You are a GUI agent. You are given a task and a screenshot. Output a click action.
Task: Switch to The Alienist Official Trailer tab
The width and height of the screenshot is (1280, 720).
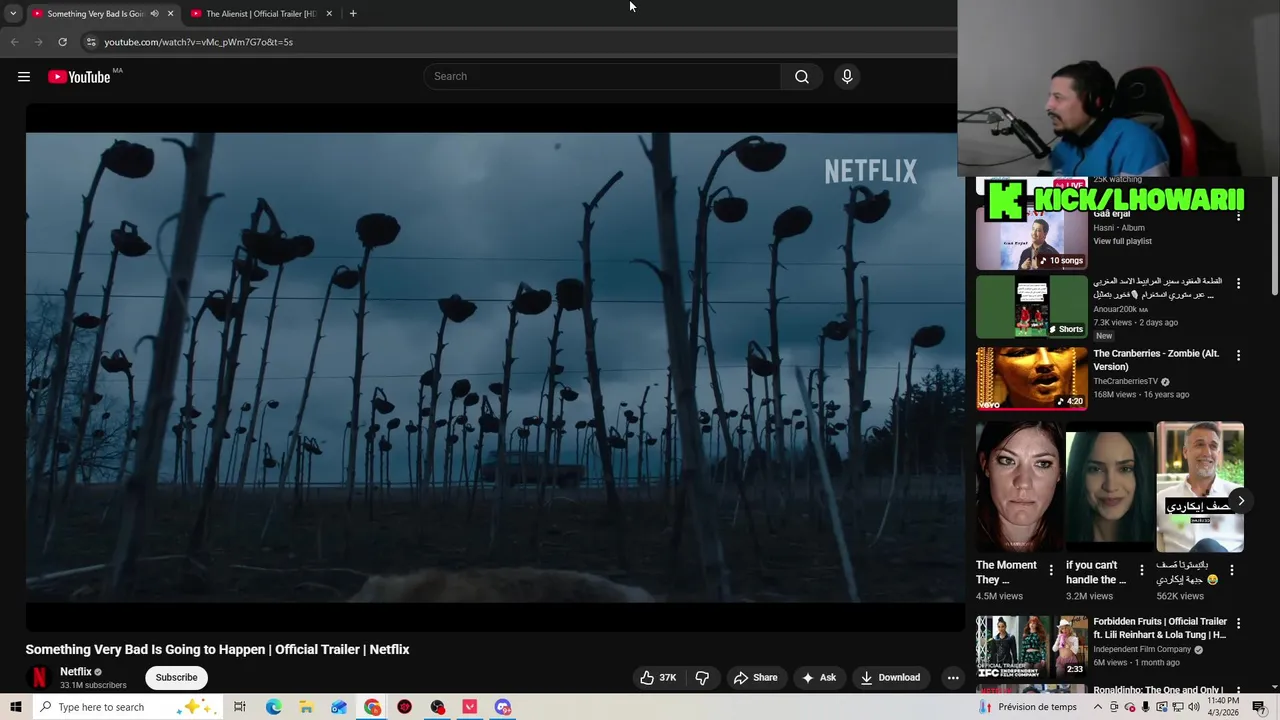[261, 13]
